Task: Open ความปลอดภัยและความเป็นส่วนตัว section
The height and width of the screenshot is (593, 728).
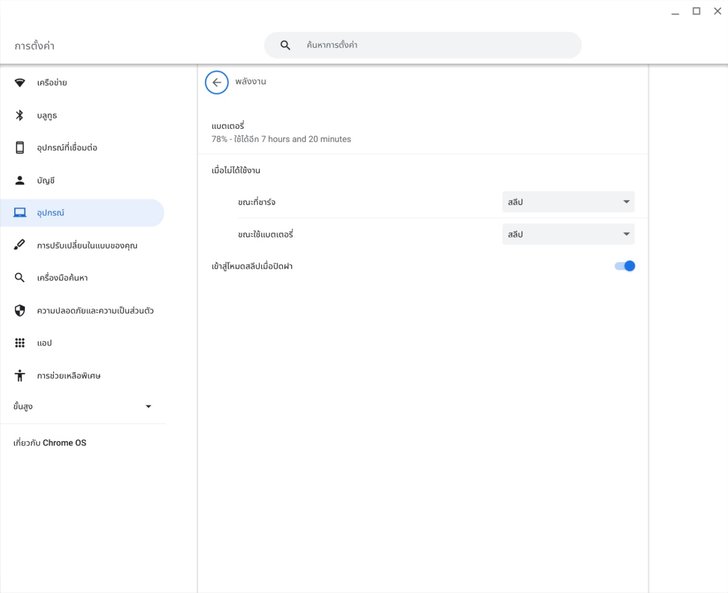Action: [x=82, y=310]
